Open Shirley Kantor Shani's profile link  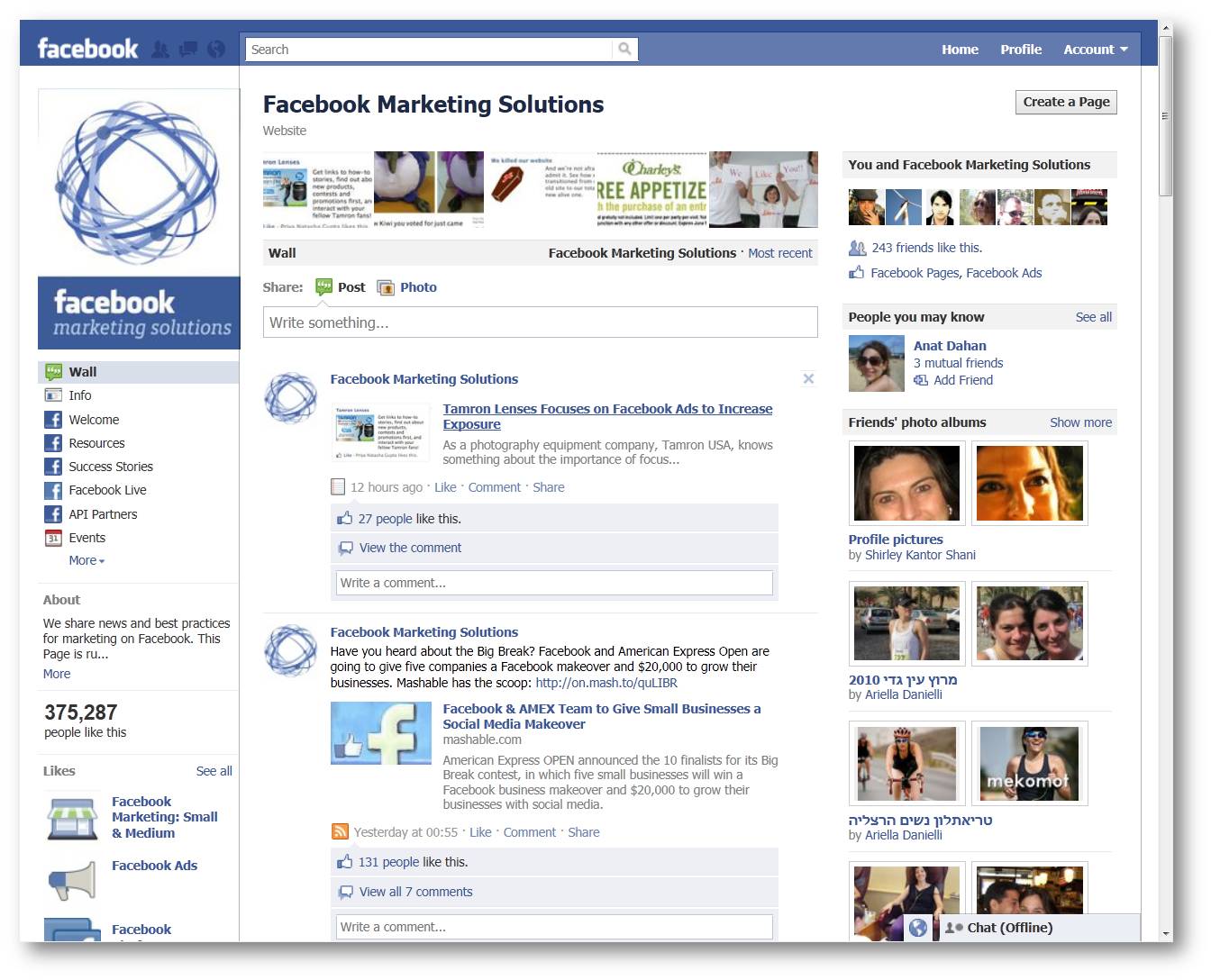pyautogui.click(x=920, y=555)
